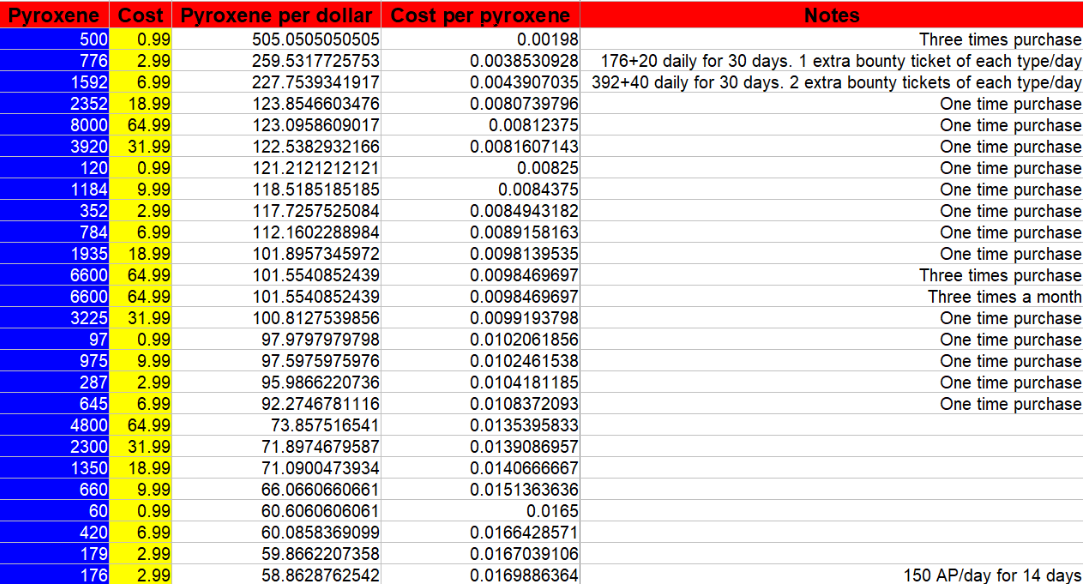Select the note '150 AP/day for 14 days'

click(992, 575)
